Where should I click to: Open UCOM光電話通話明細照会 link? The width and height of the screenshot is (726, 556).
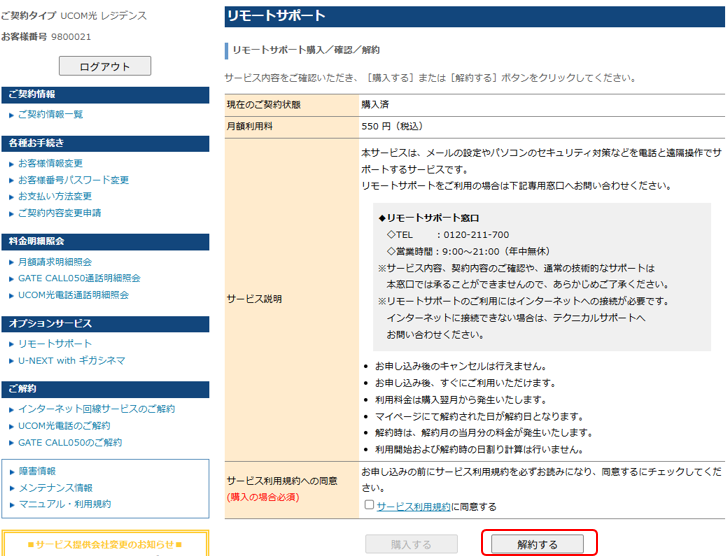73,295
